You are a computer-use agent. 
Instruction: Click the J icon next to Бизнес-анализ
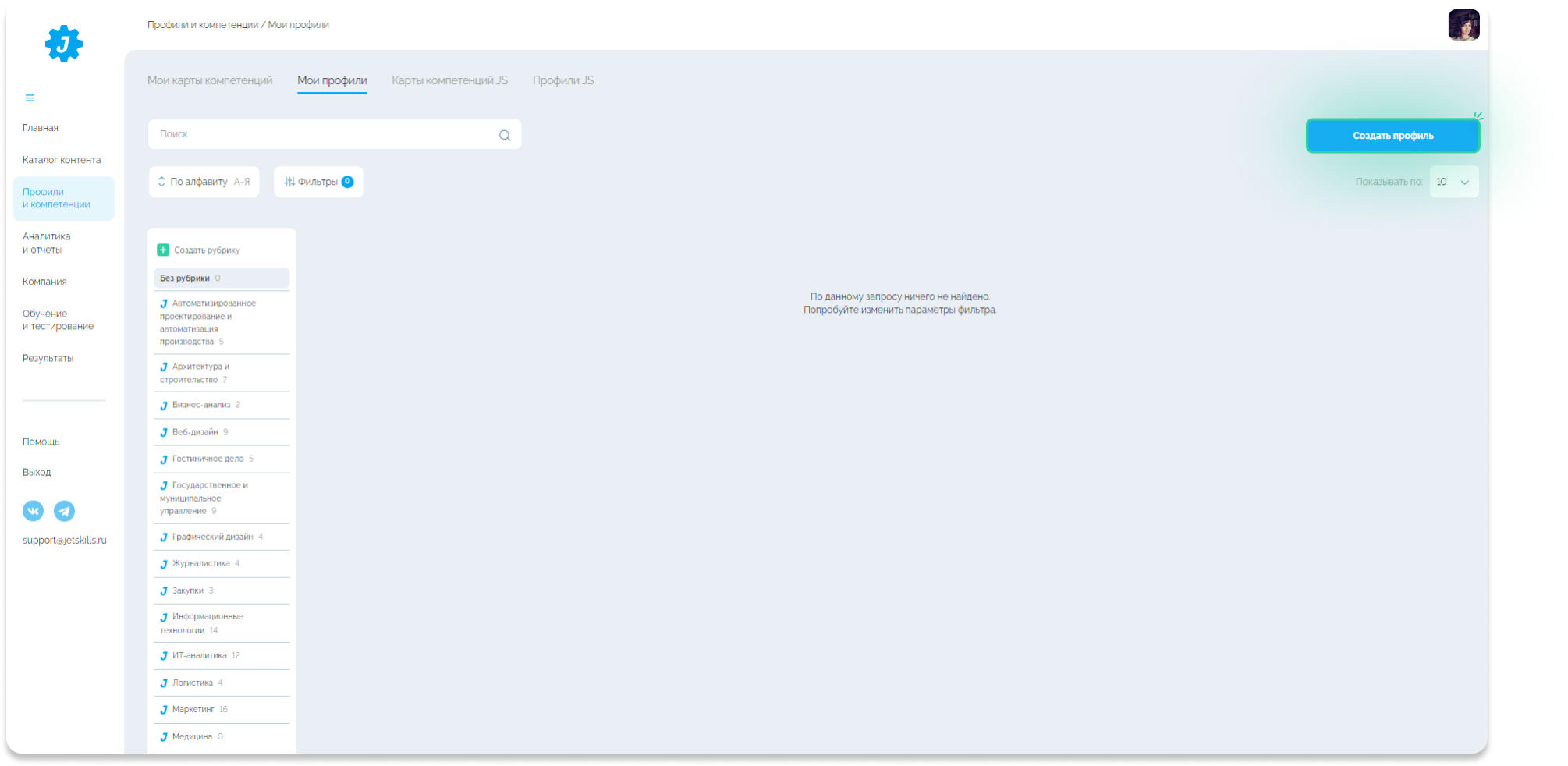pyautogui.click(x=164, y=406)
